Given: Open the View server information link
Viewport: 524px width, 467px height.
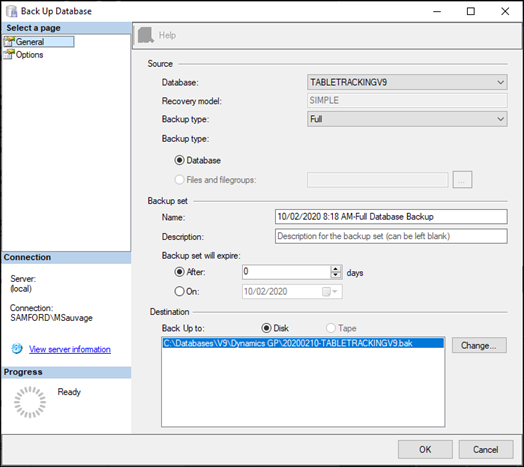Looking at the screenshot, I should [70, 349].
